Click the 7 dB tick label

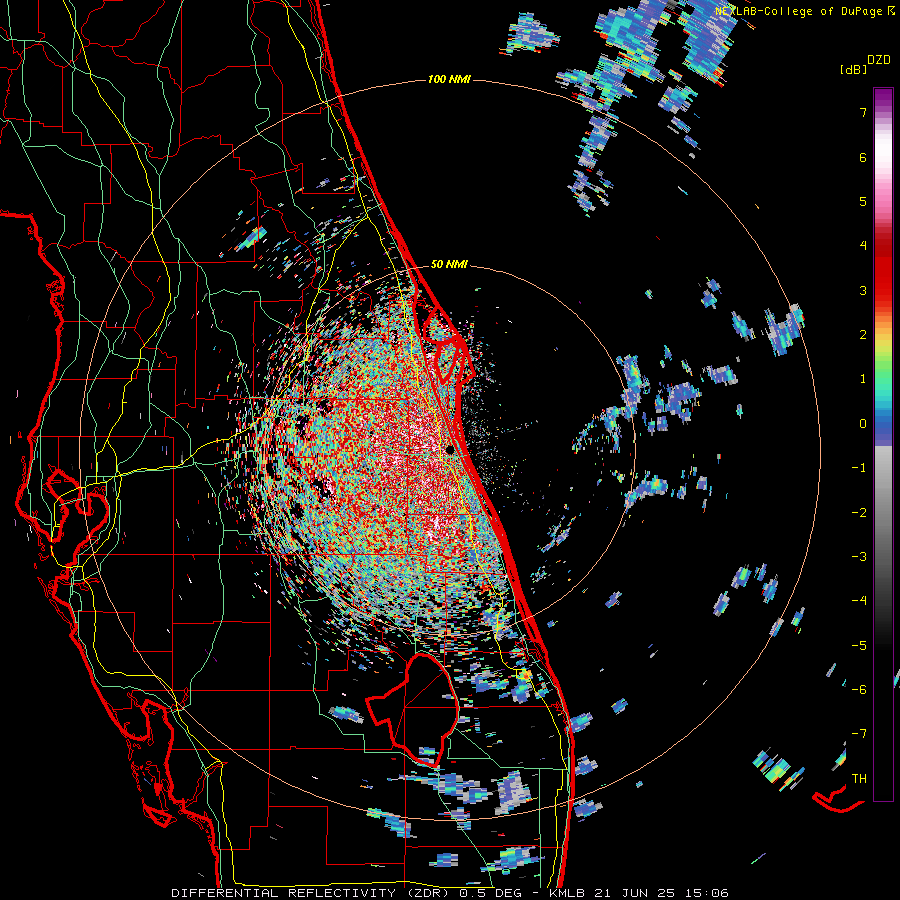click(863, 113)
